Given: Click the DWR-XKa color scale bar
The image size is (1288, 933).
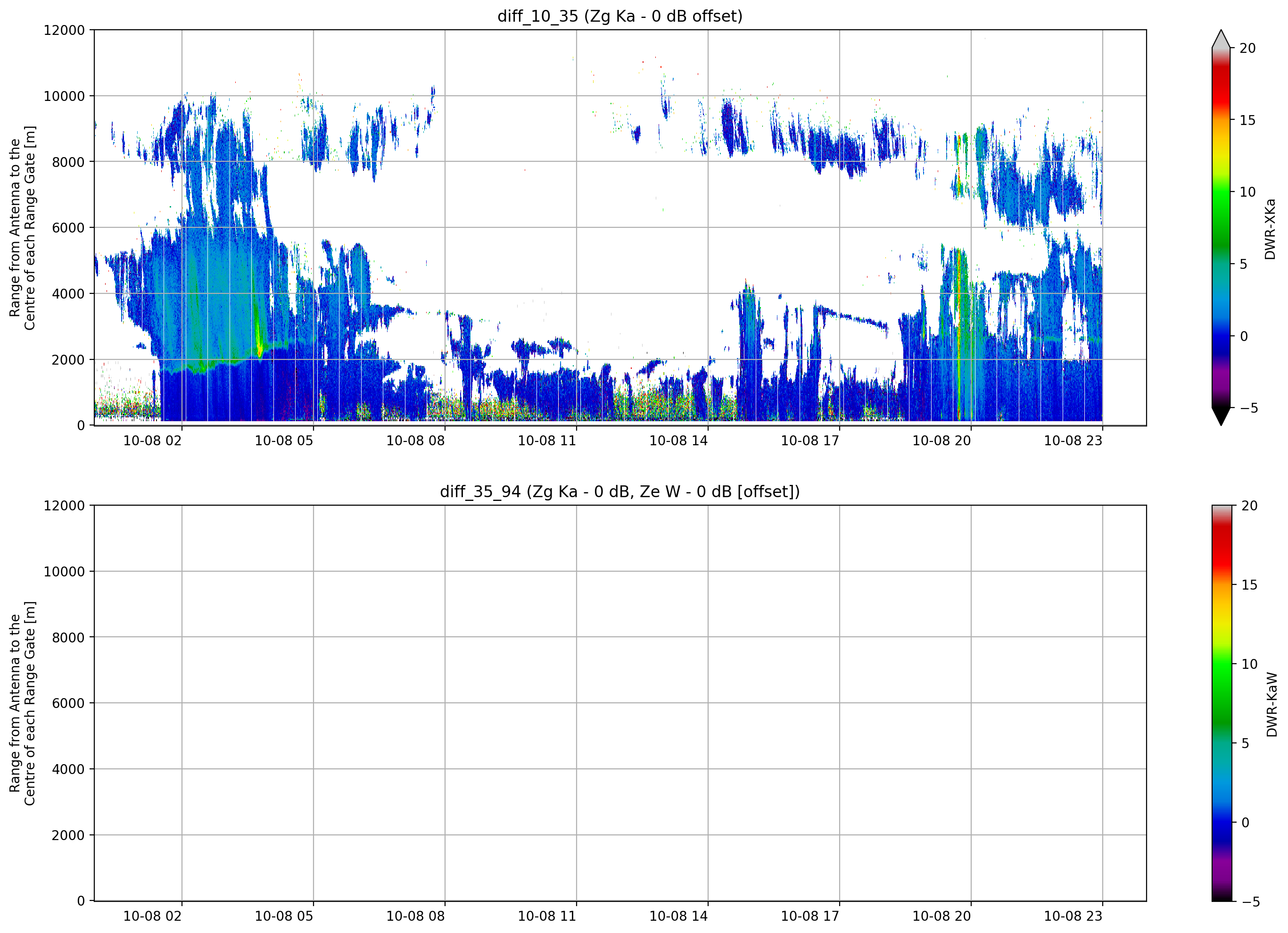Looking at the screenshot, I should (1221, 227).
